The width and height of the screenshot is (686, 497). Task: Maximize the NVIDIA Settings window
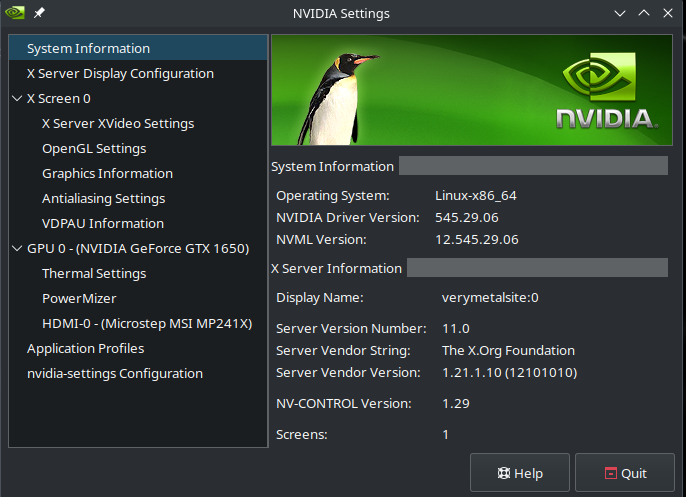pyautogui.click(x=644, y=13)
